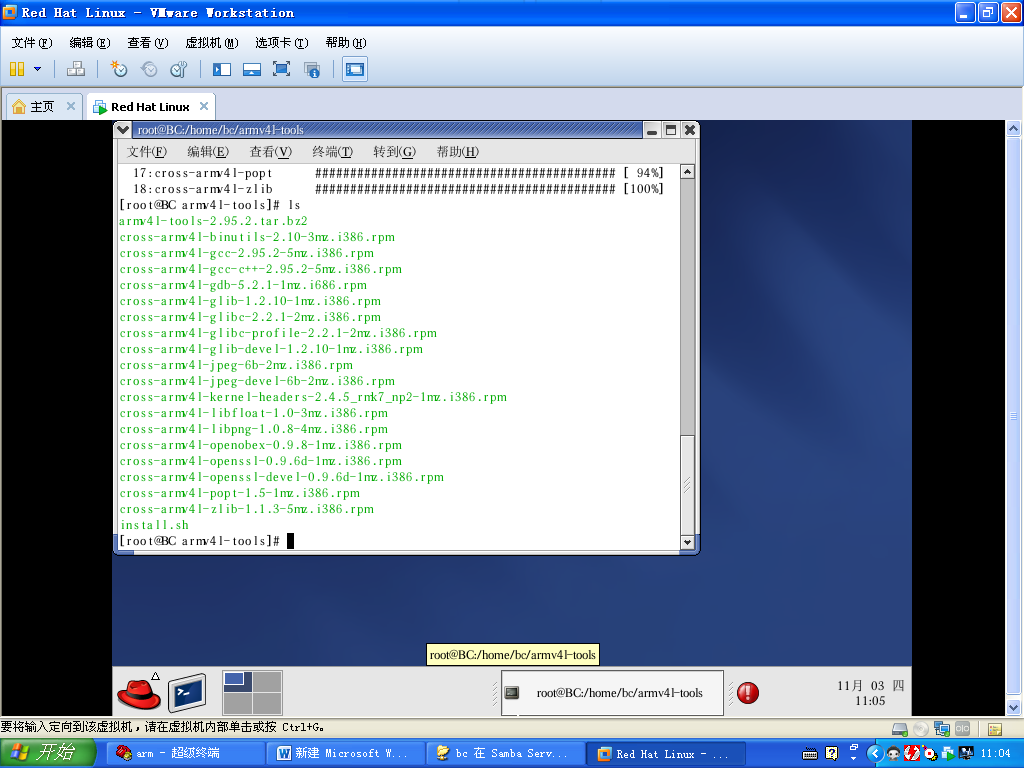Click the revert to snapshot icon

click(x=149, y=69)
